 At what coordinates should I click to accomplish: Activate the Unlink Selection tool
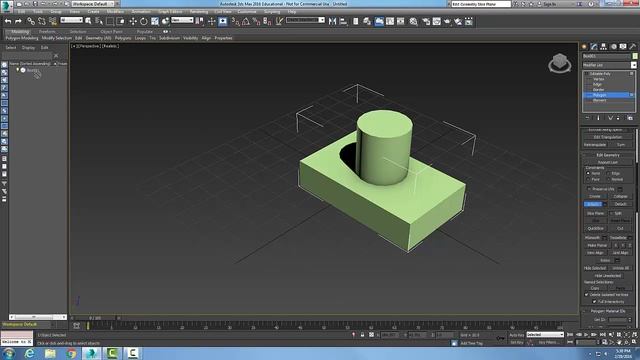coord(42,21)
